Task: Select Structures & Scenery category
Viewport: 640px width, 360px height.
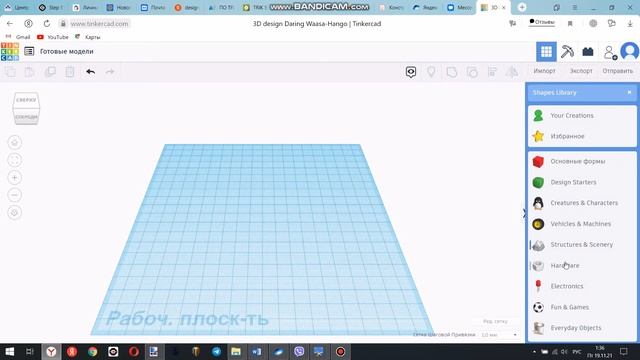Action: pos(582,244)
